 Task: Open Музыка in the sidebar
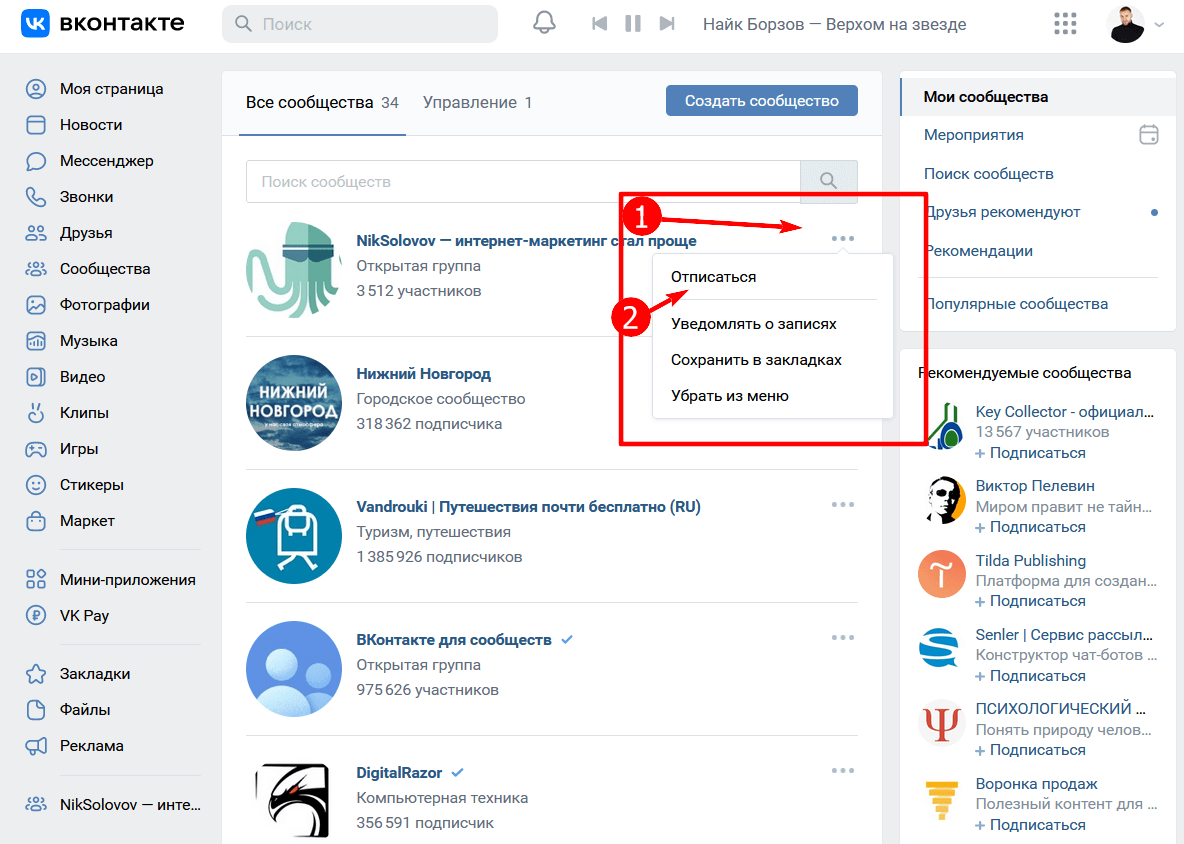click(88, 340)
